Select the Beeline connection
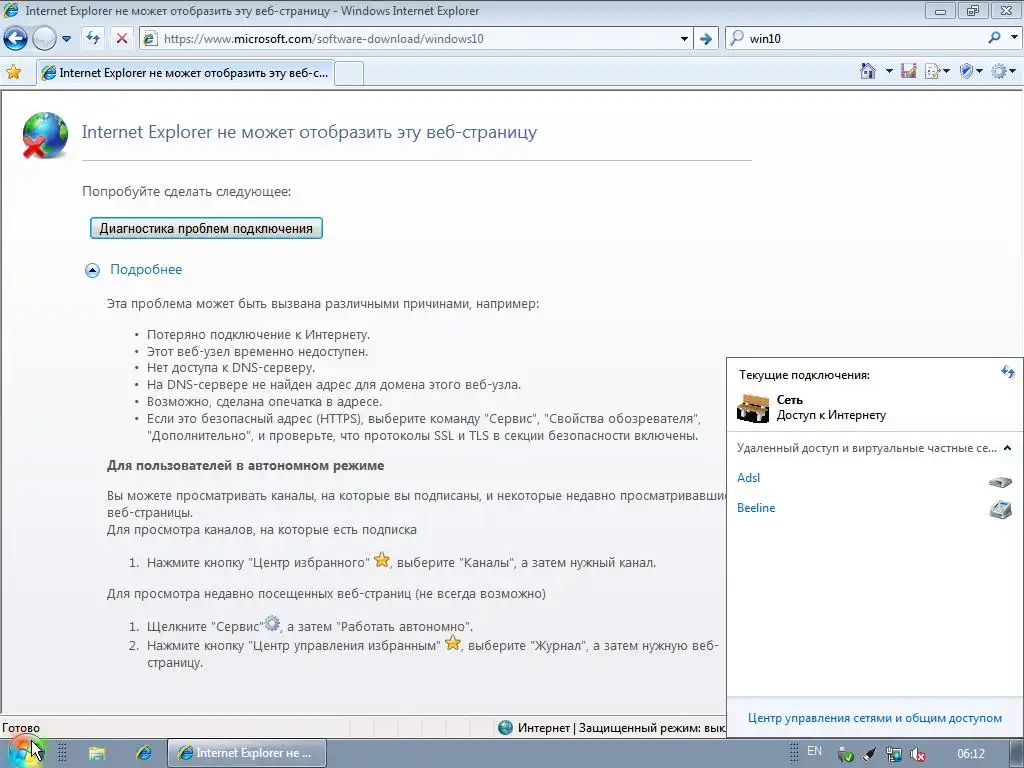This screenshot has width=1024, height=768. tap(756, 508)
